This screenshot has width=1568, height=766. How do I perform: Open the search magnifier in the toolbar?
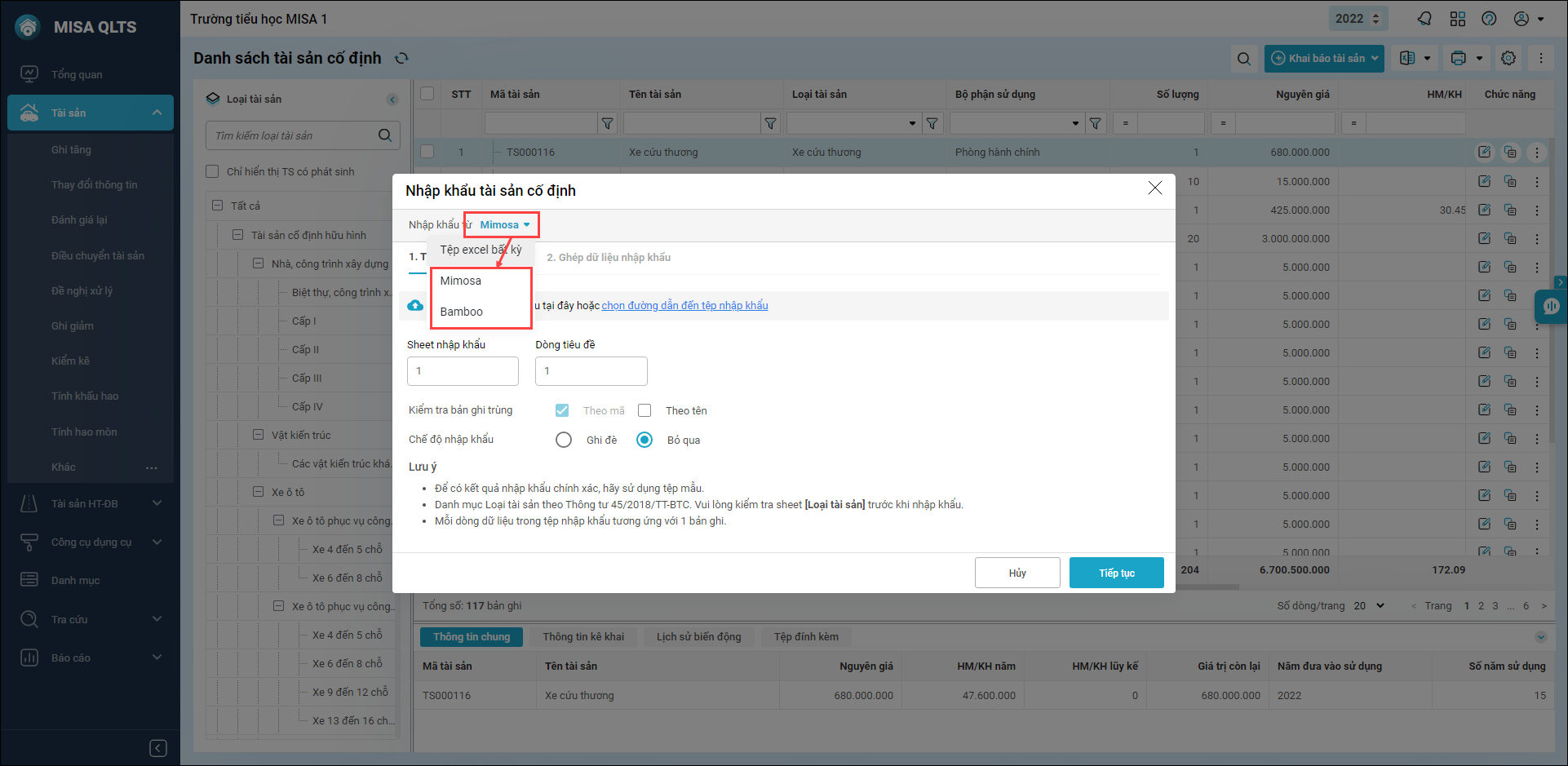point(1243,59)
